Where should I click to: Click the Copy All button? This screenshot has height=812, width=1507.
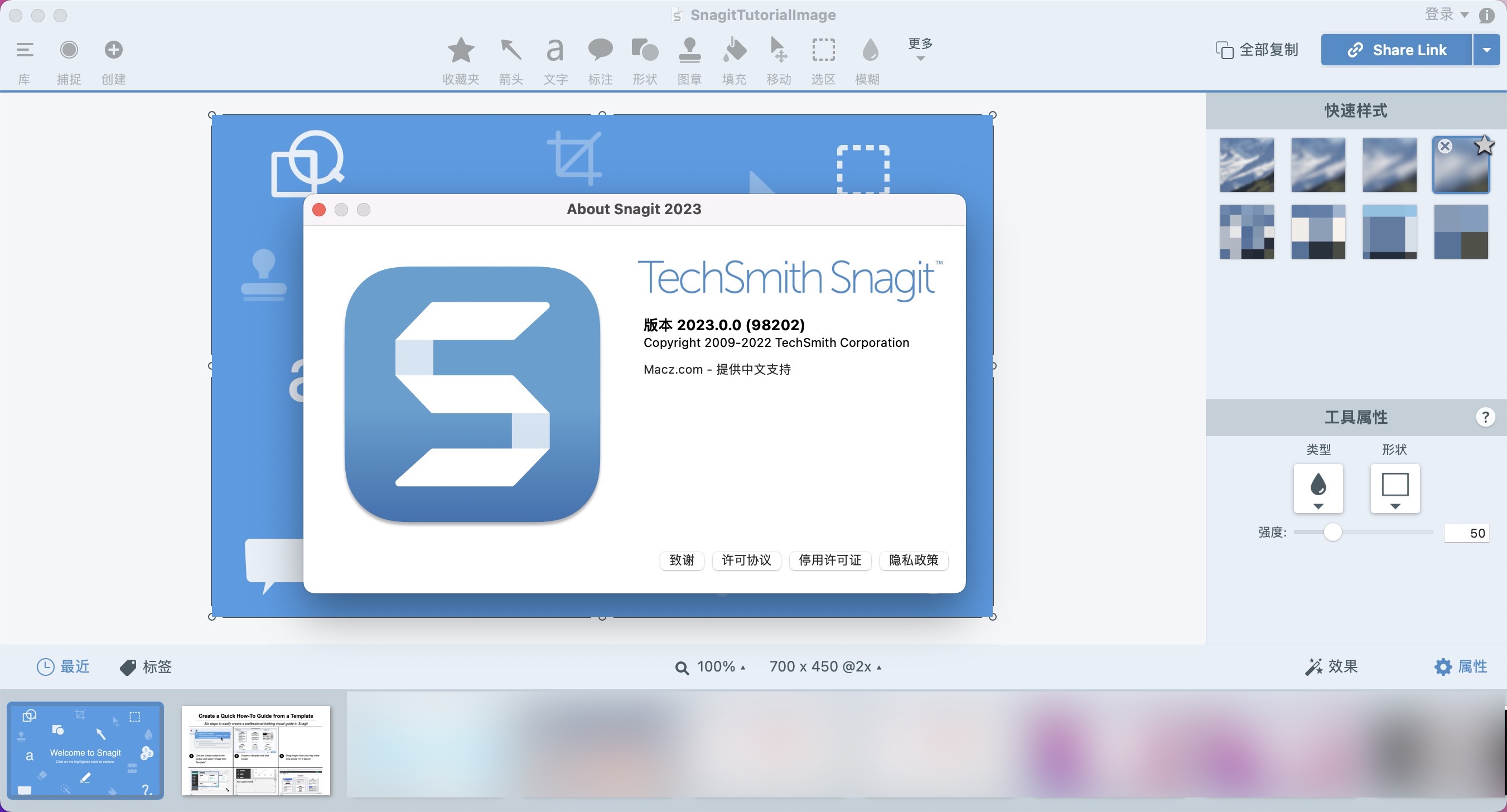point(1257,50)
